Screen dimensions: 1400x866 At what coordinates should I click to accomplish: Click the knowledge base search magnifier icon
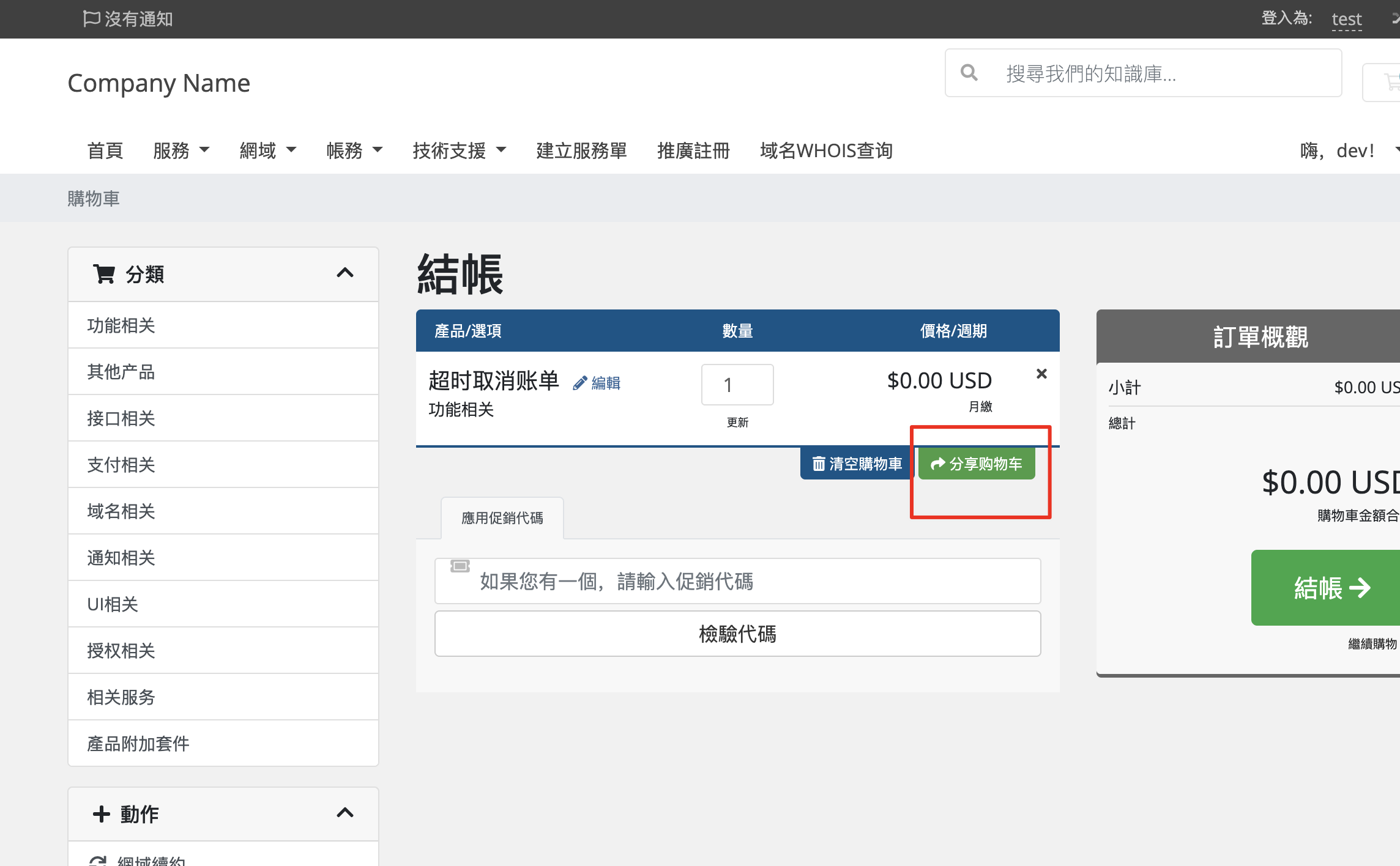(x=969, y=73)
